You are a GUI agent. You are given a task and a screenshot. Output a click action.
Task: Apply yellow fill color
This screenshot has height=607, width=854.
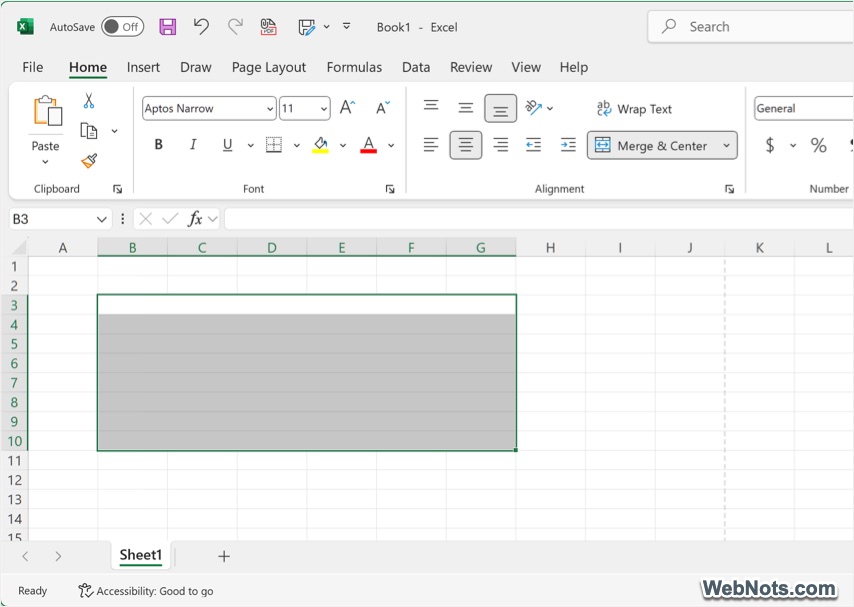point(320,145)
